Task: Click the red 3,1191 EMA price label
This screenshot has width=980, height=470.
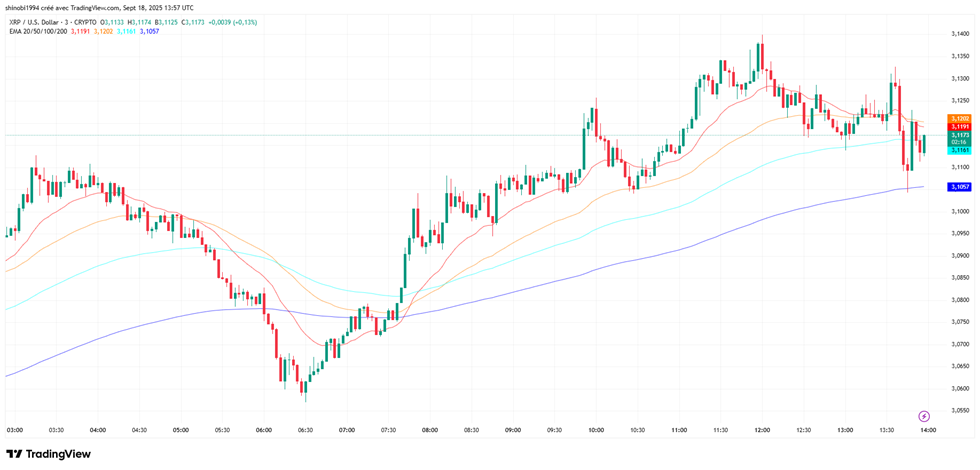Action: [959, 127]
